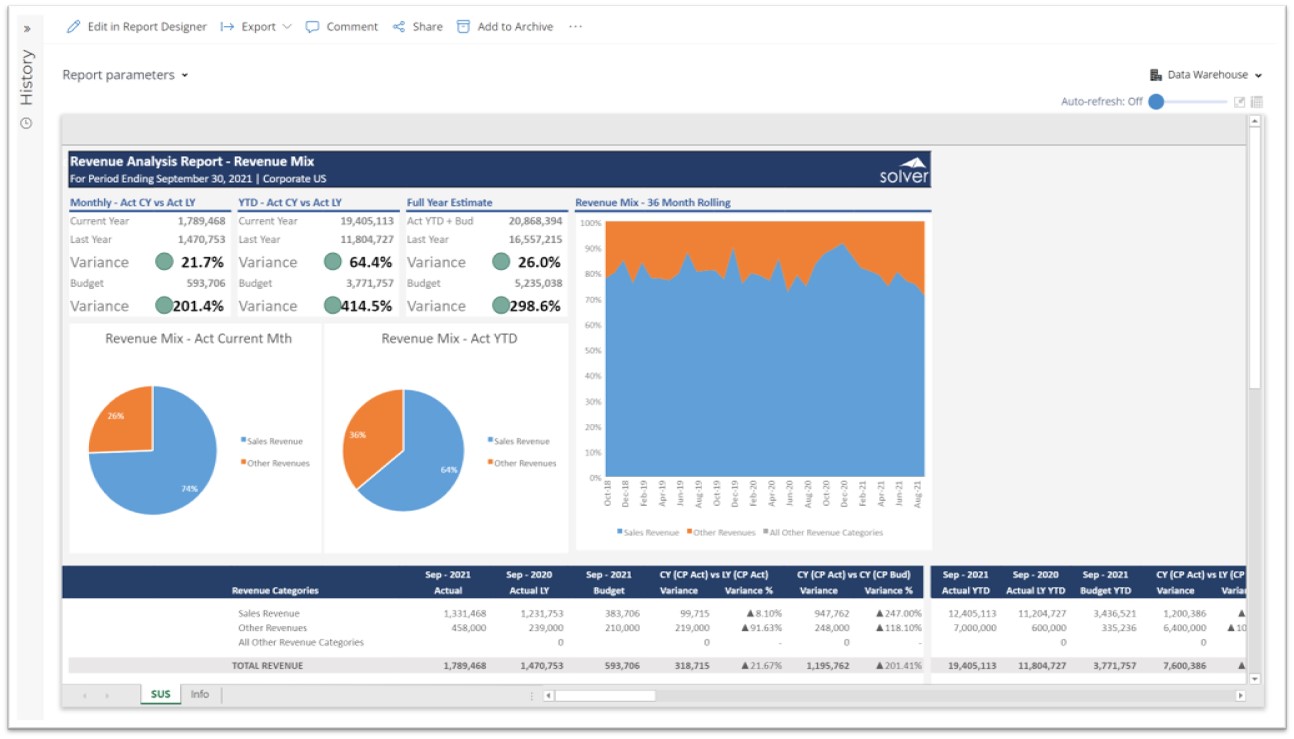Click the TOTAL REVENUE row label
The image size is (1294, 739).
(x=268, y=665)
